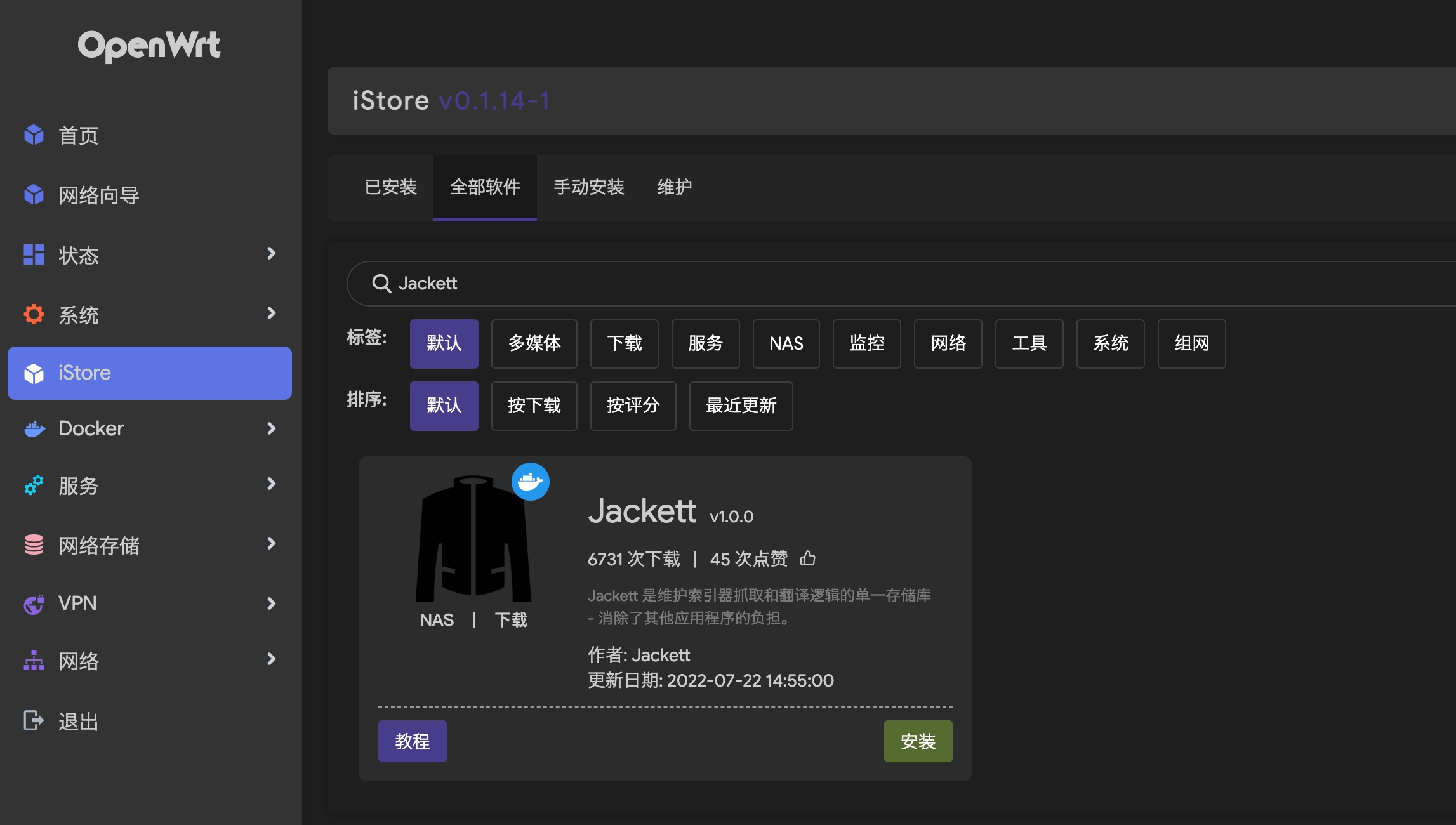Expand the VPN sidebar chevron
The image size is (1456, 825).
click(272, 603)
